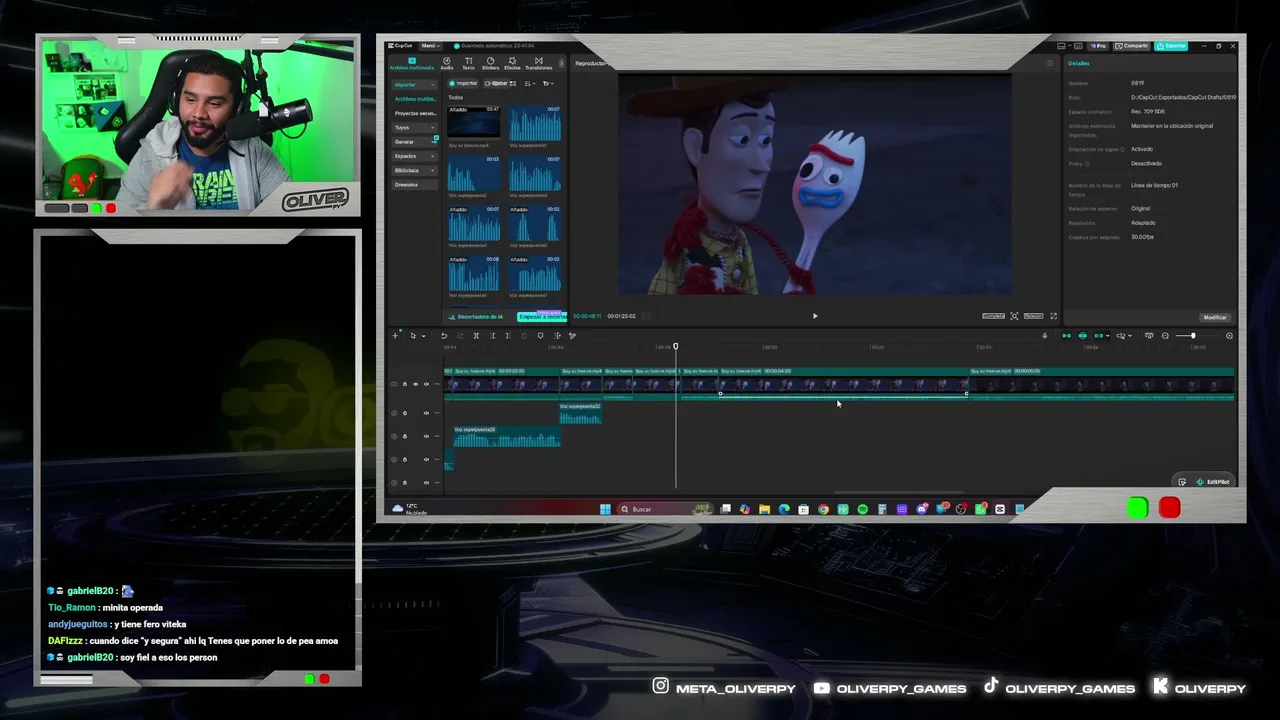The width and height of the screenshot is (1280, 720).
Task: Click the timeline zoom out icon
Action: (1165, 336)
